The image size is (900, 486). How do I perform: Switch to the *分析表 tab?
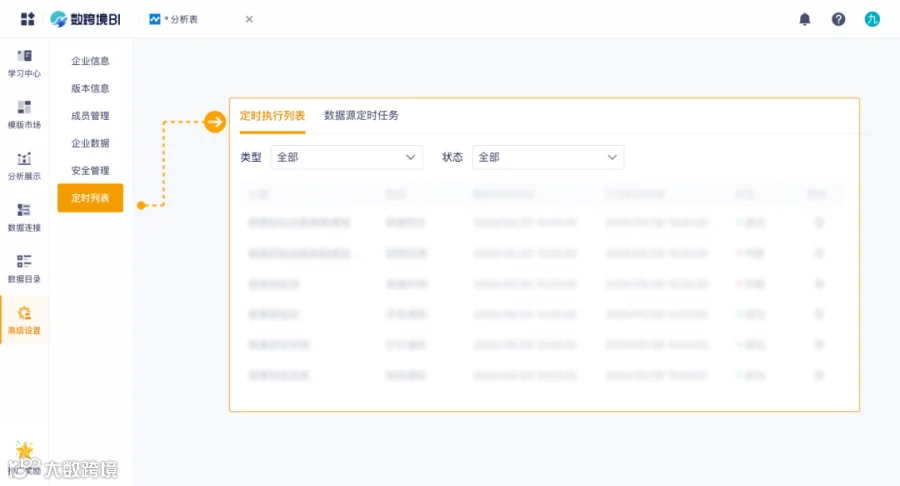point(180,20)
